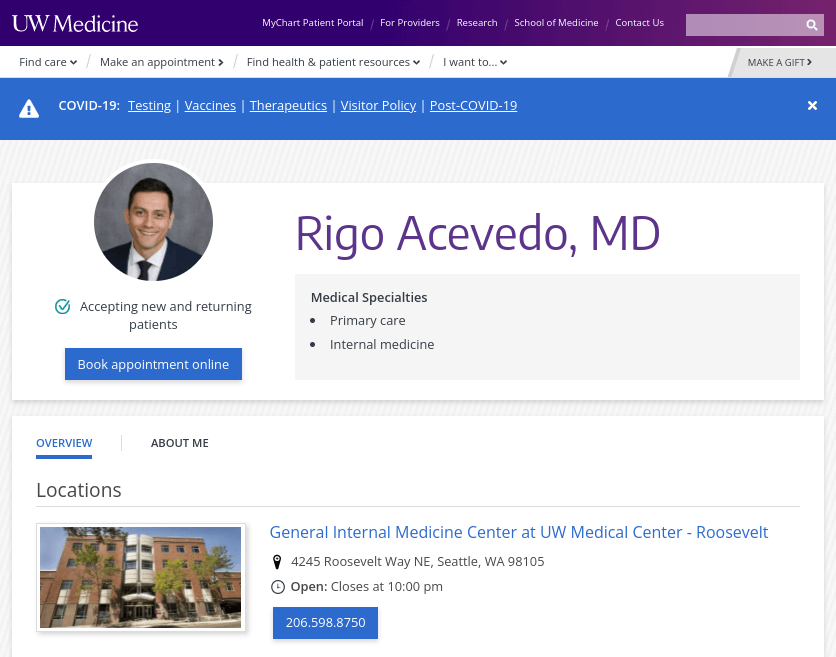The width and height of the screenshot is (836, 657).
Task: Expand Find health & patient resources
Action: (333, 62)
